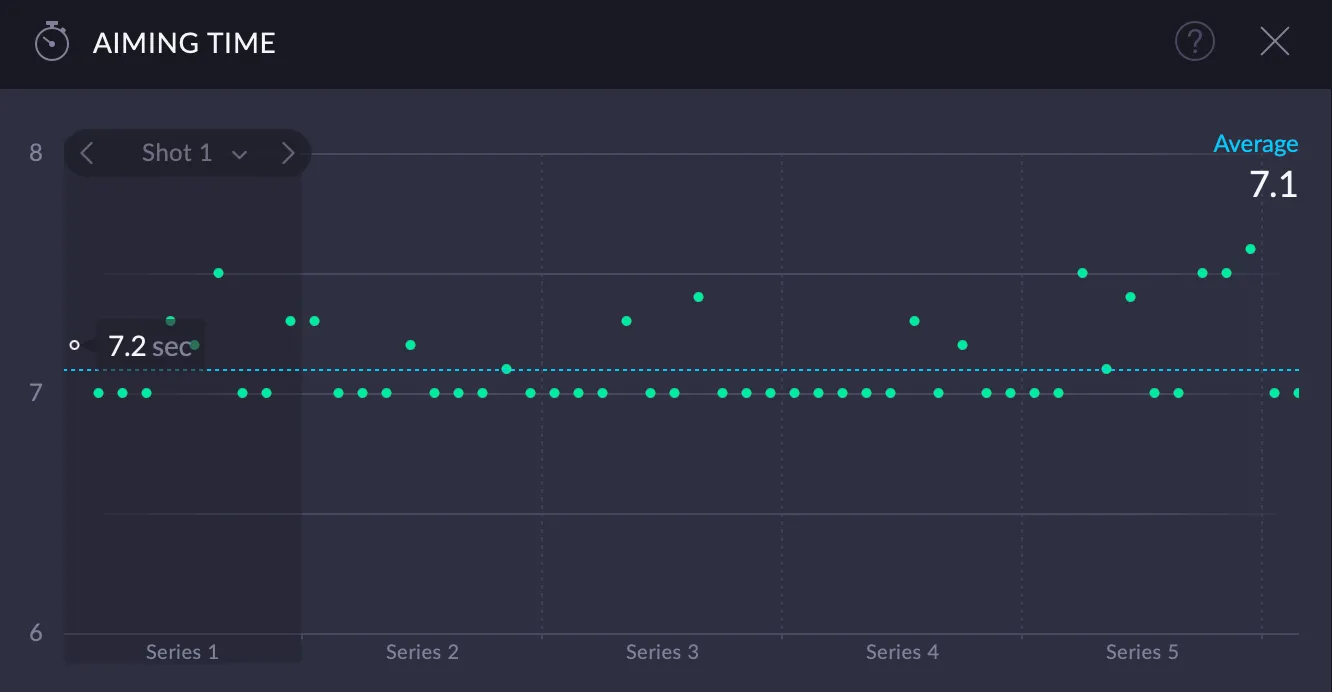Open the help question mark icon

tap(1195, 41)
